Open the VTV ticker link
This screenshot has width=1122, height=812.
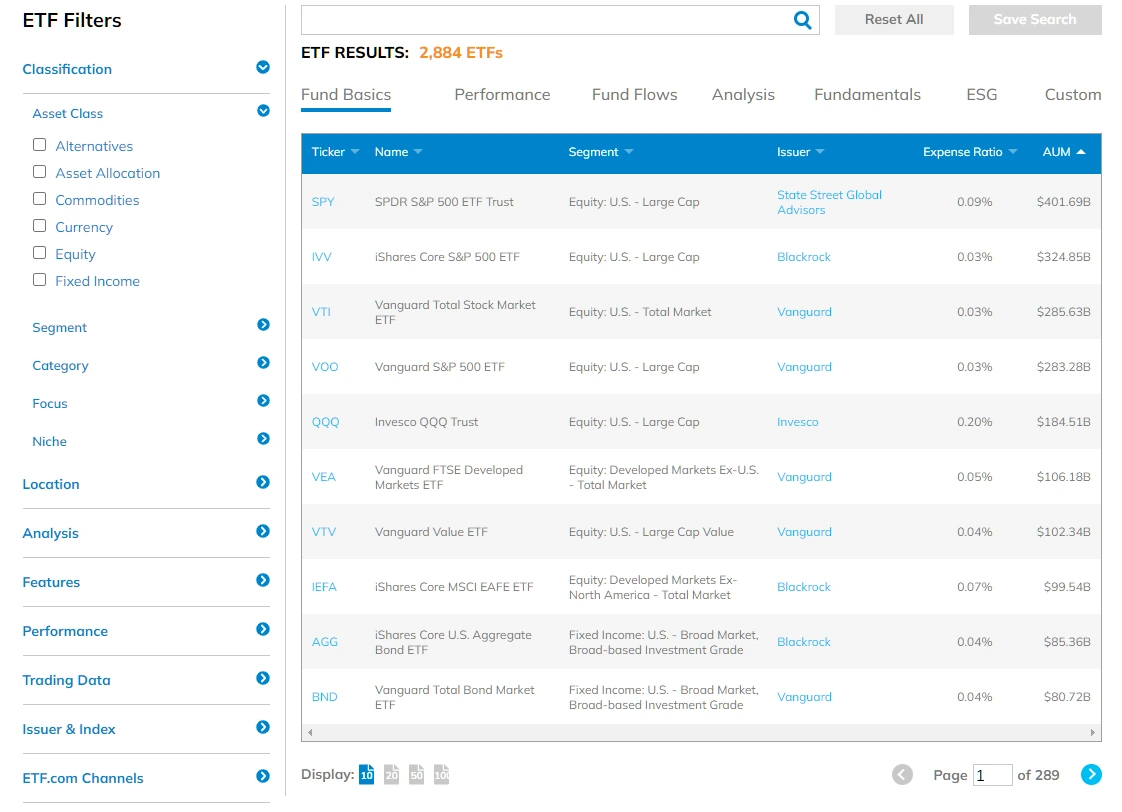(323, 532)
